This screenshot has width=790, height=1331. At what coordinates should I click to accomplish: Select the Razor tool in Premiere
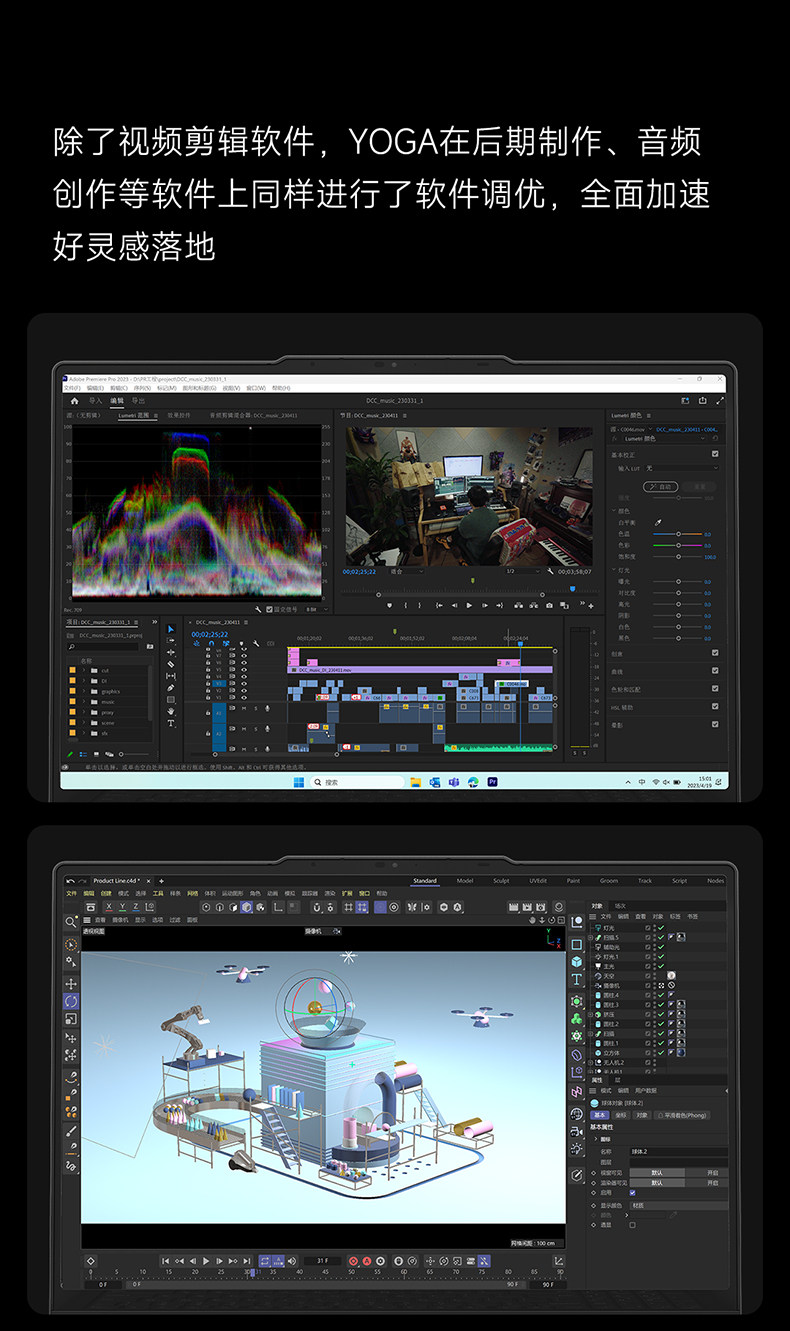[171, 663]
